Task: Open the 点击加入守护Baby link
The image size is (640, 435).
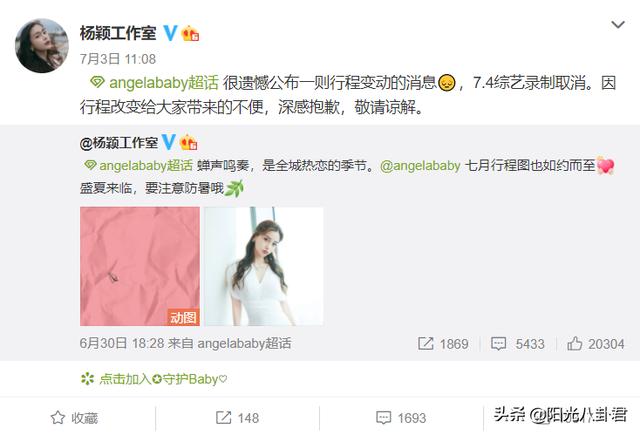Action: pyautogui.click(x=154, y=379)
